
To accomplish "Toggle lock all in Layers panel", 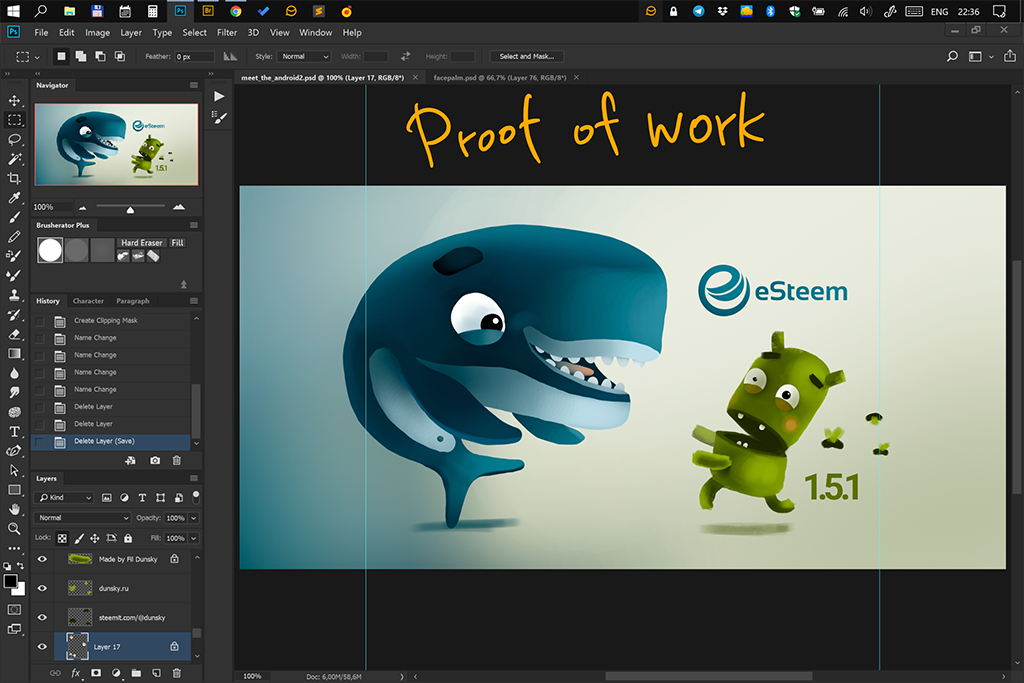I will tap(128, 539).
